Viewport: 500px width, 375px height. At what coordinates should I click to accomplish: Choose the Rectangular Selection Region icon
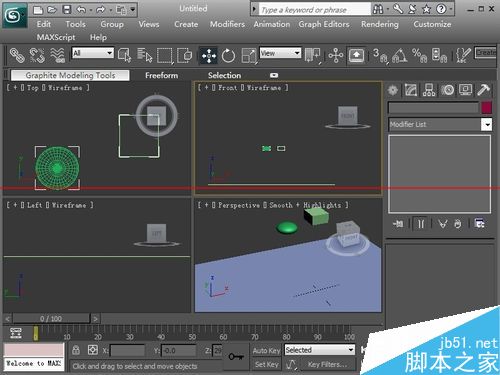(x=165, y=56)
